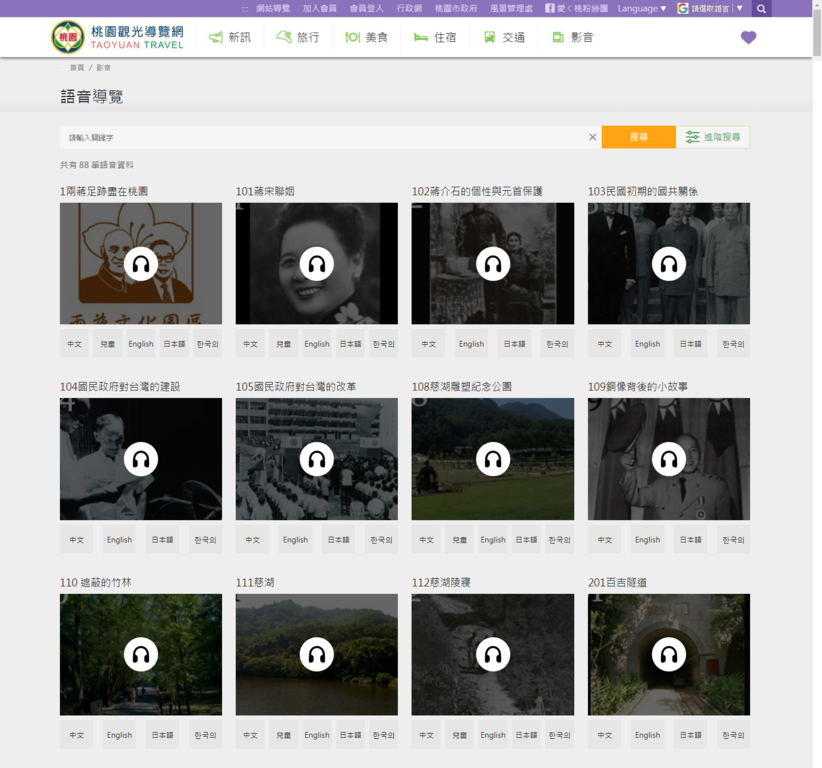Open the purple heart favorites icon
The image size is (822, 768).
748,38
